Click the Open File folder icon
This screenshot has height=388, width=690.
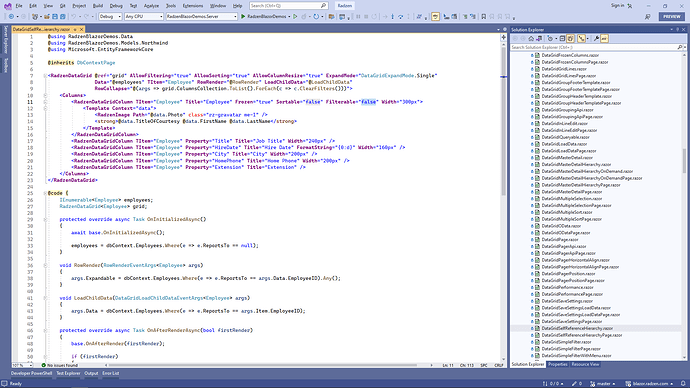46,16
